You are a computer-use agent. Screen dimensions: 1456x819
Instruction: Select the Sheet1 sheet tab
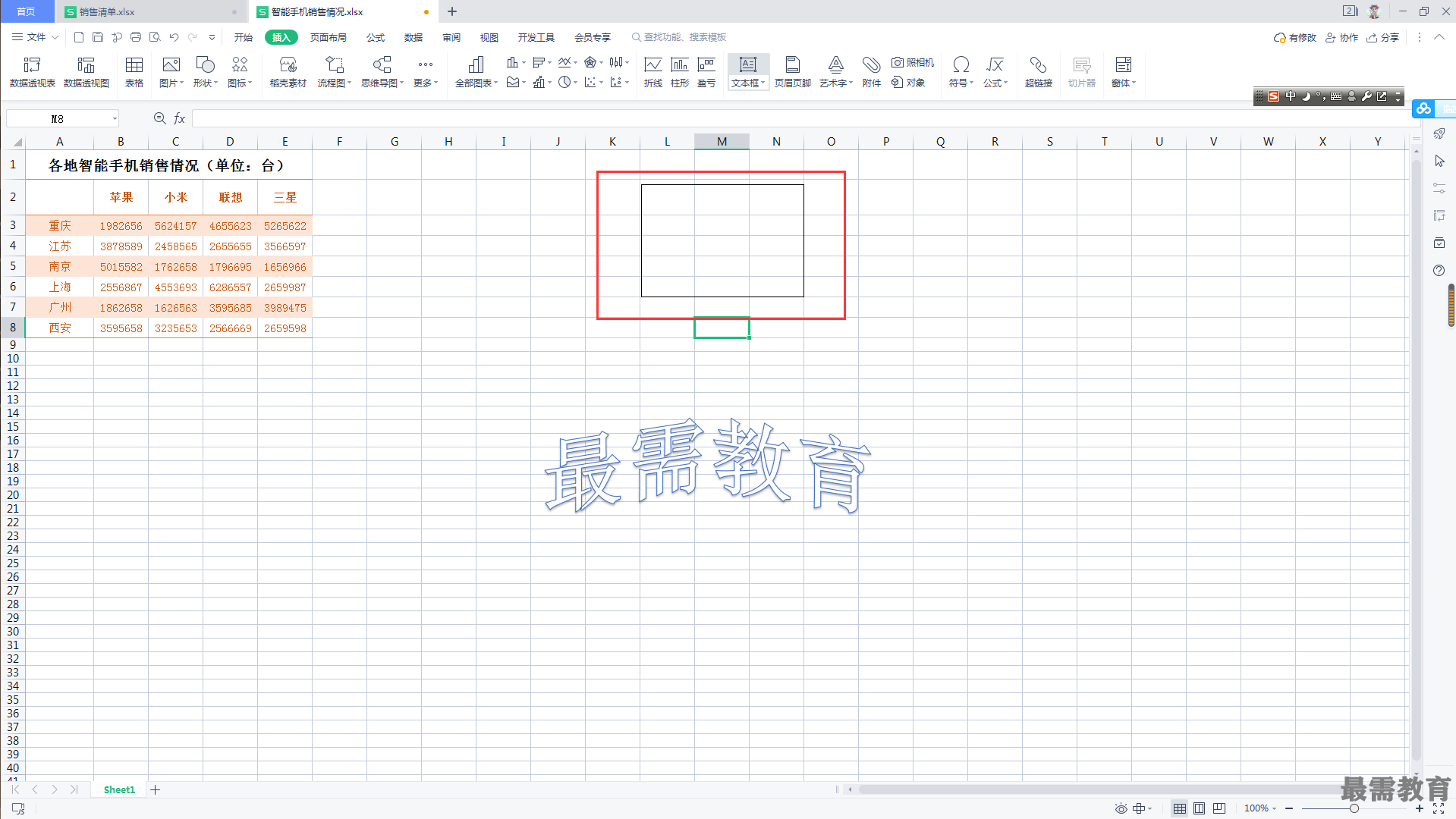click(119, 789)
